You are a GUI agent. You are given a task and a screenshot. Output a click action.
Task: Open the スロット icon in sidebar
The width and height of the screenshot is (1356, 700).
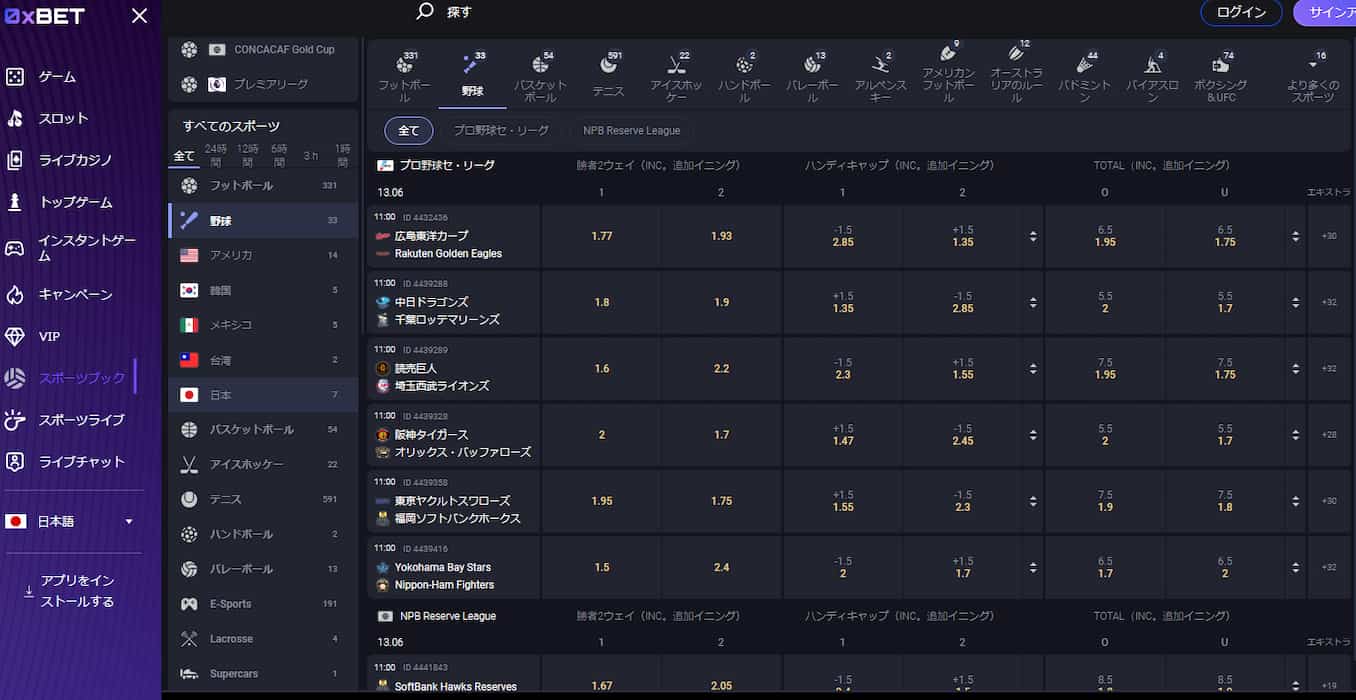tap(15, 118)
